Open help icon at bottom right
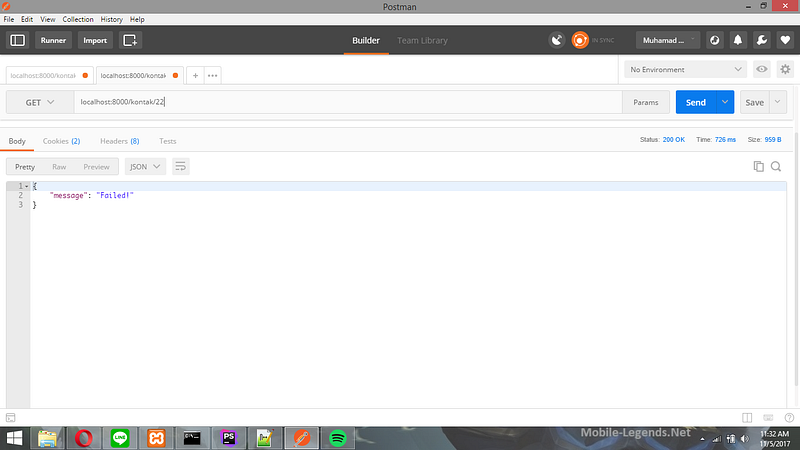Image resolution: width=800 pixels, height=450 pixels. (x=789, y=417)
